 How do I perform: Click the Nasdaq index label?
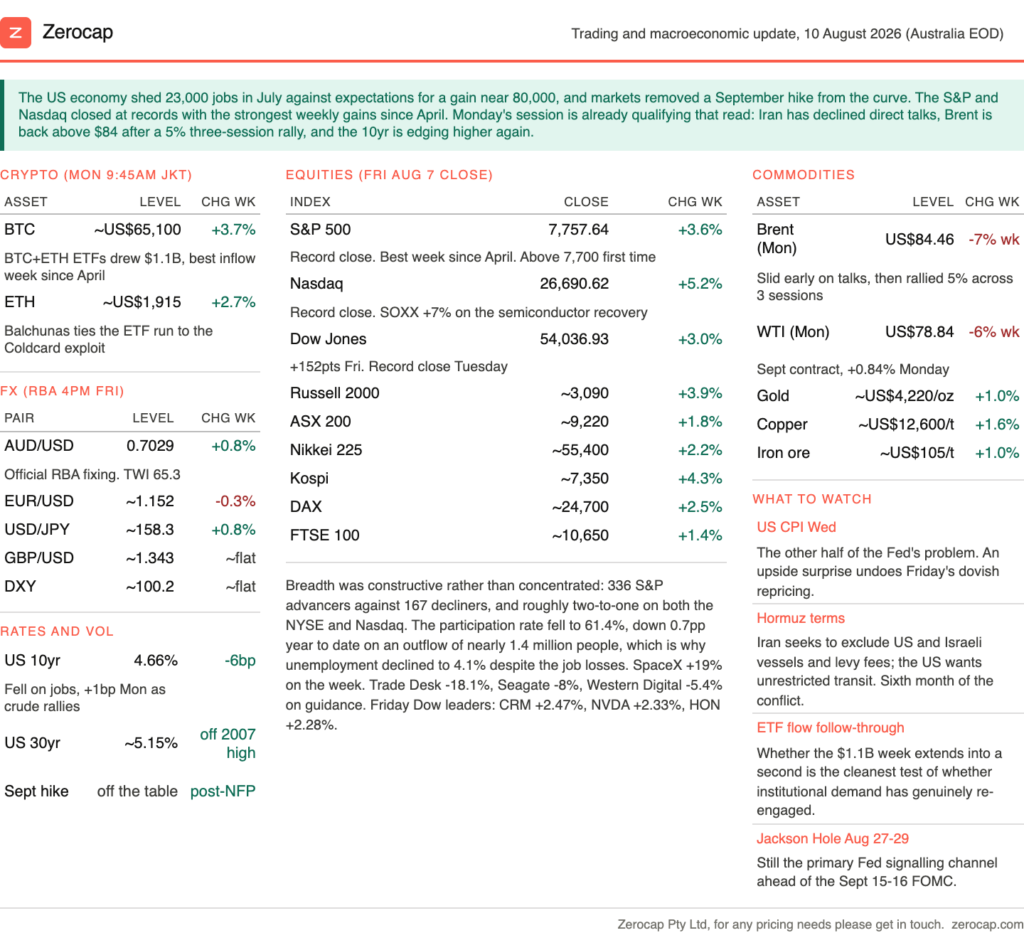317,284
